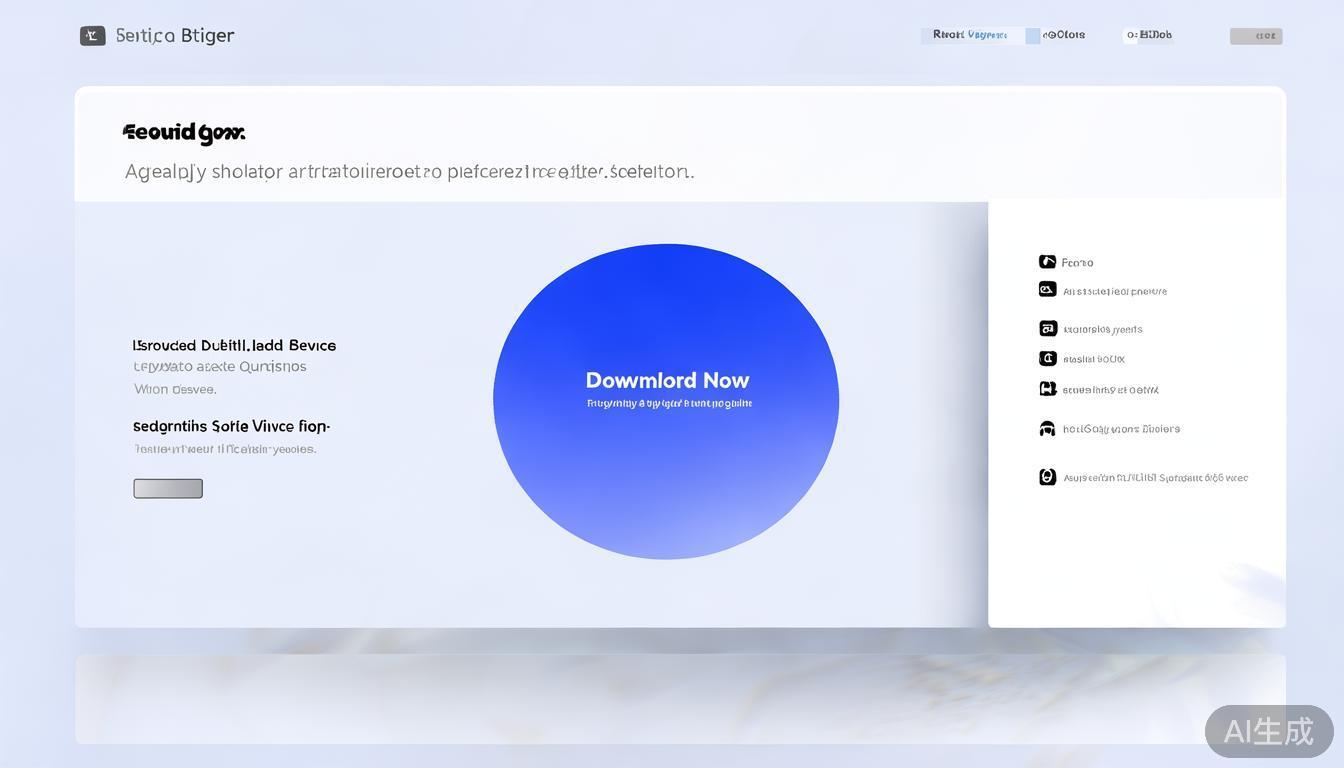Select the headphone-shaped icon in the right panel
This screenshot has width=1344, height=768.
[1047, 429]
